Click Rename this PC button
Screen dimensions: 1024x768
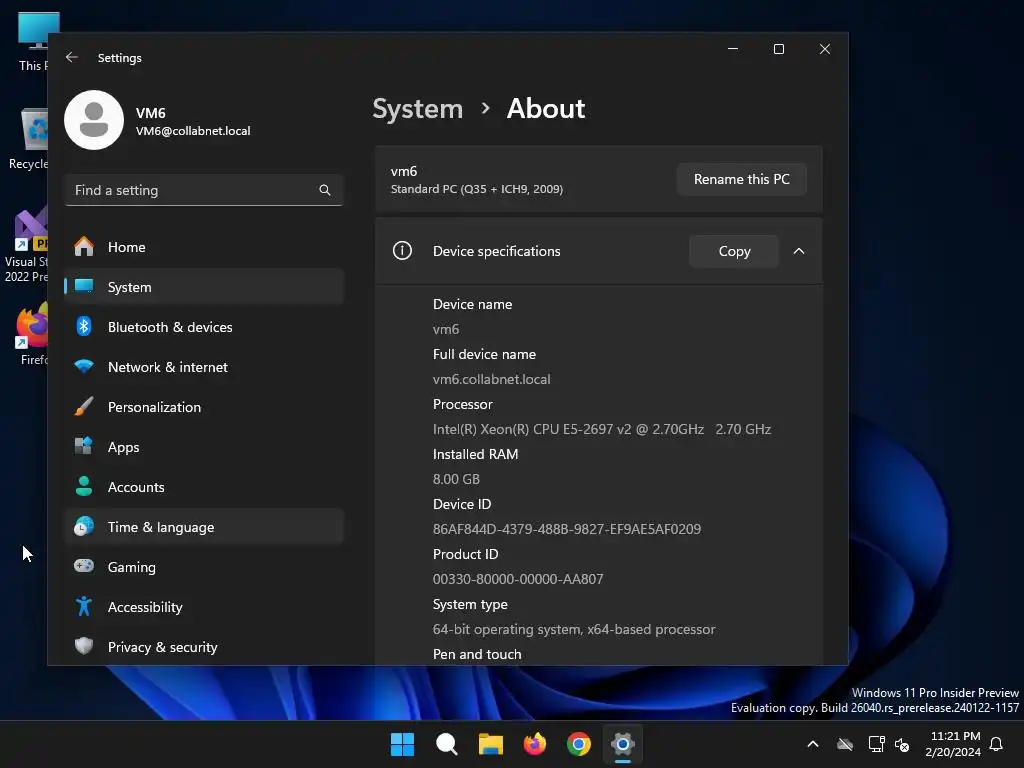point(741,179)
